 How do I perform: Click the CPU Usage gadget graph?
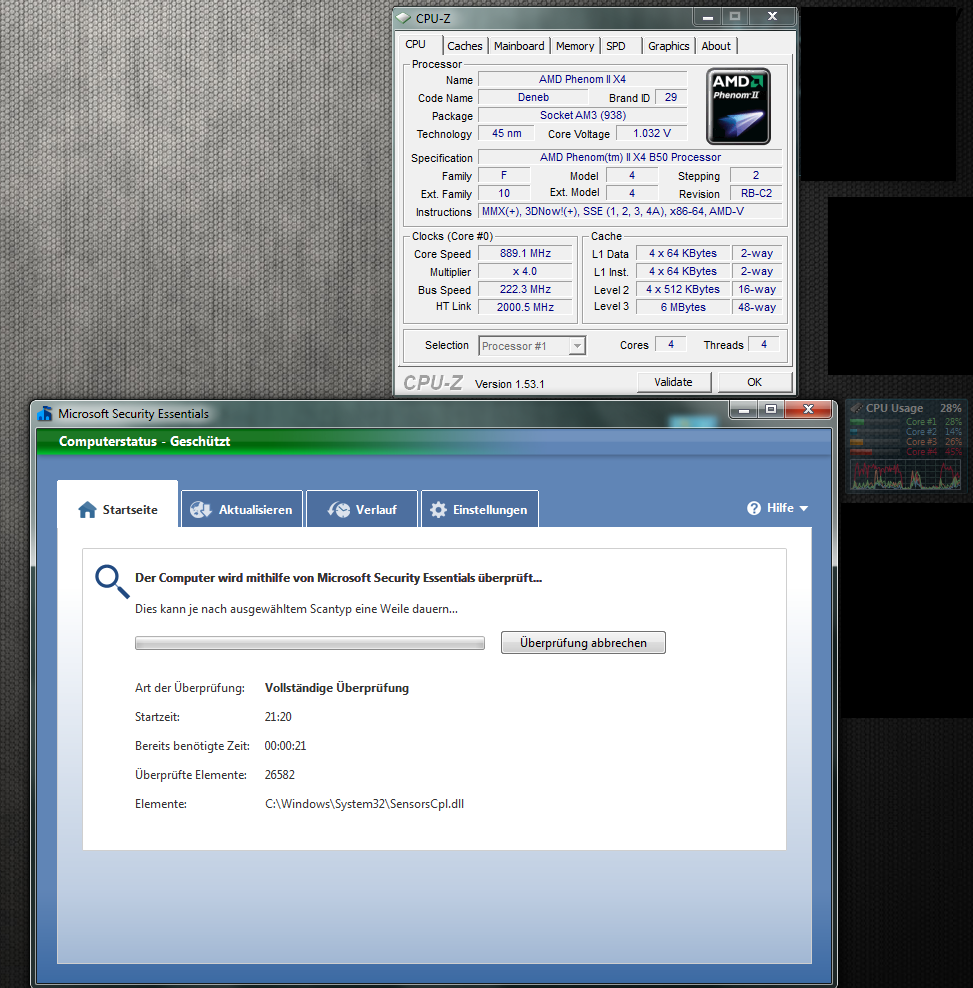(905, 474)
